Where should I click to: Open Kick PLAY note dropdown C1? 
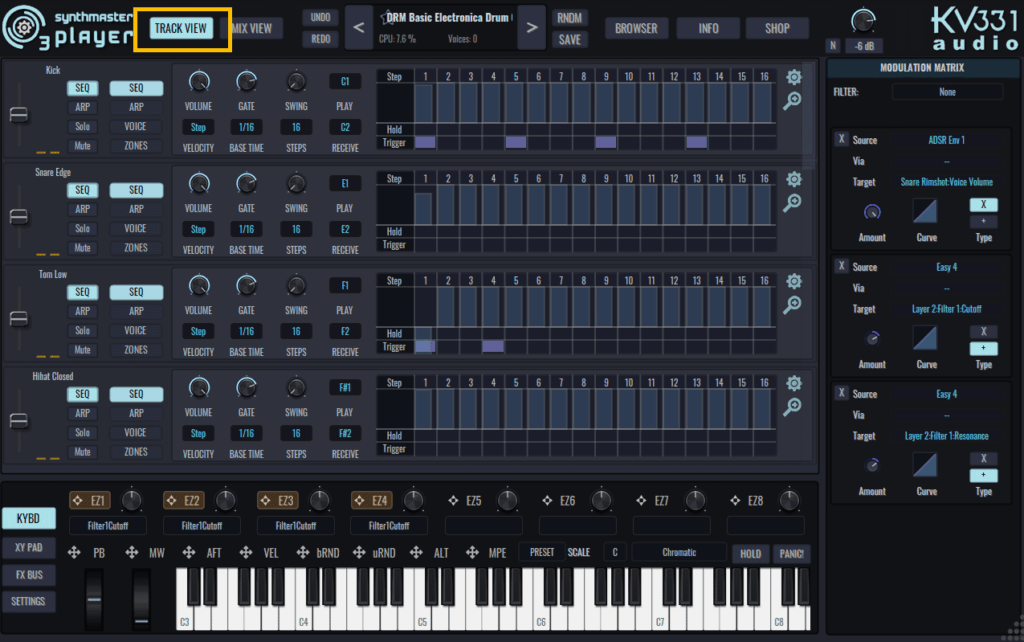point(345,82)
